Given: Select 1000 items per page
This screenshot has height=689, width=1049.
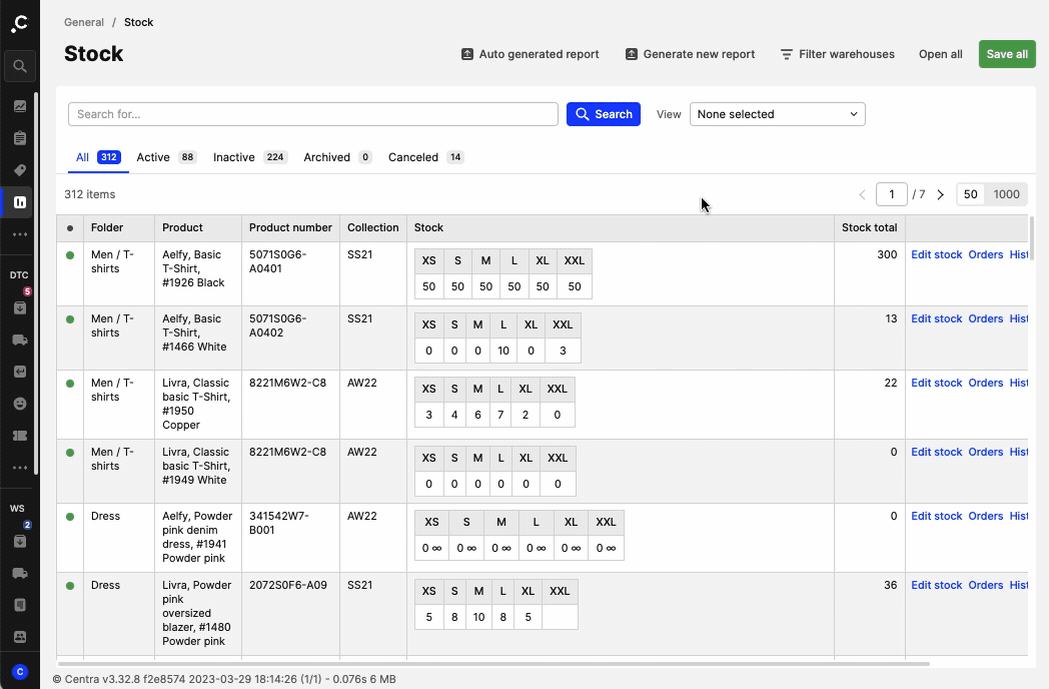Looking at the screenshot, I should pos(1006,195).
